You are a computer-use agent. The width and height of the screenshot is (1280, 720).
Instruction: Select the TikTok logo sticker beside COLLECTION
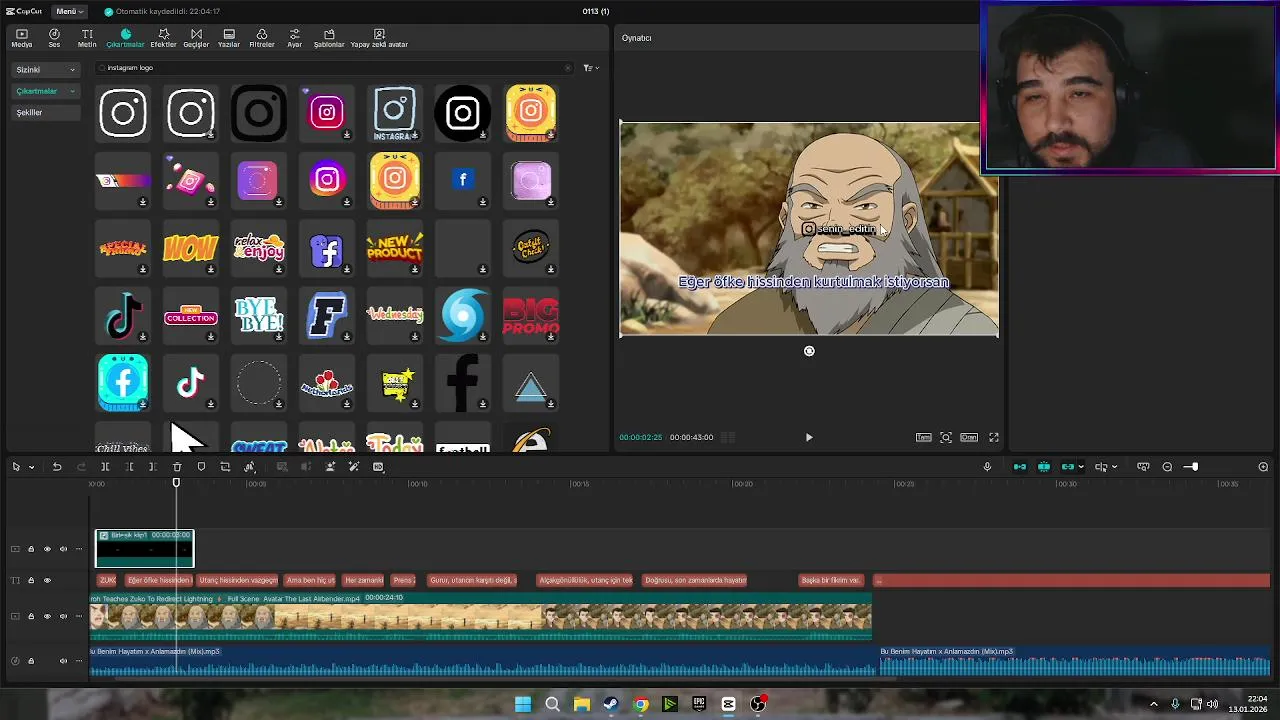tap(123, 315)
